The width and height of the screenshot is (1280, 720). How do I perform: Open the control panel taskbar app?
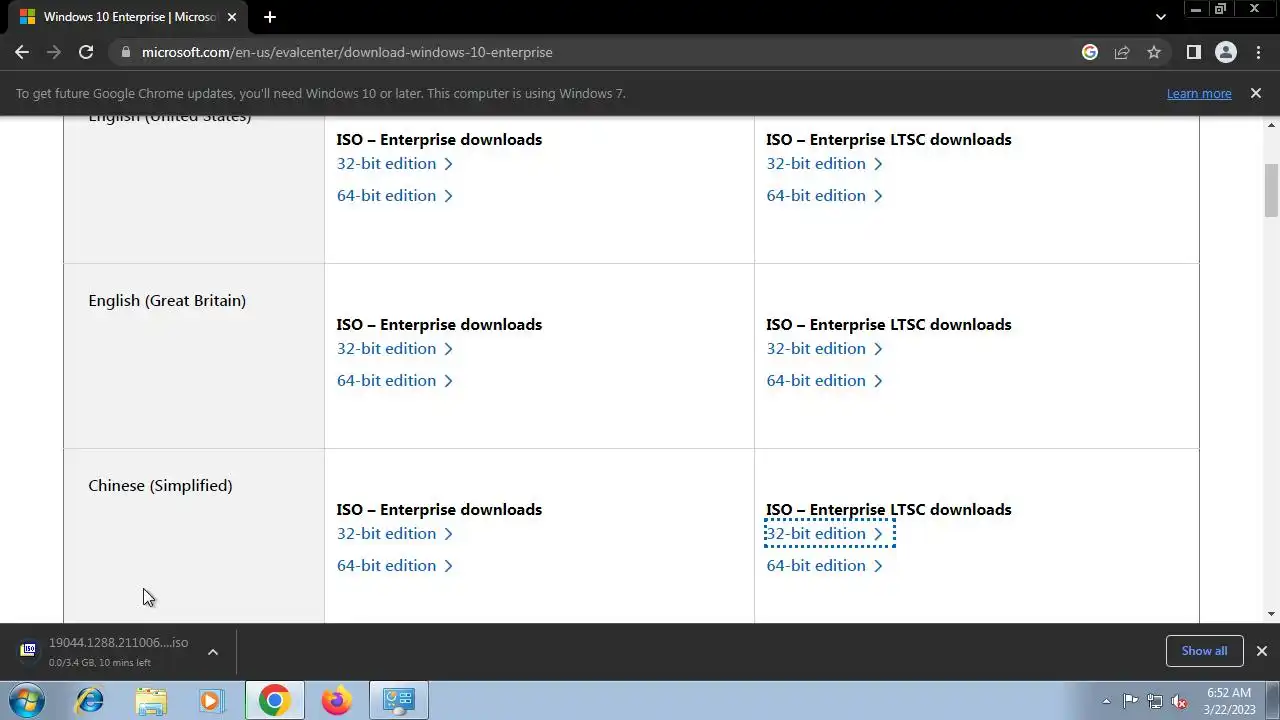click(x=399, y=700)
